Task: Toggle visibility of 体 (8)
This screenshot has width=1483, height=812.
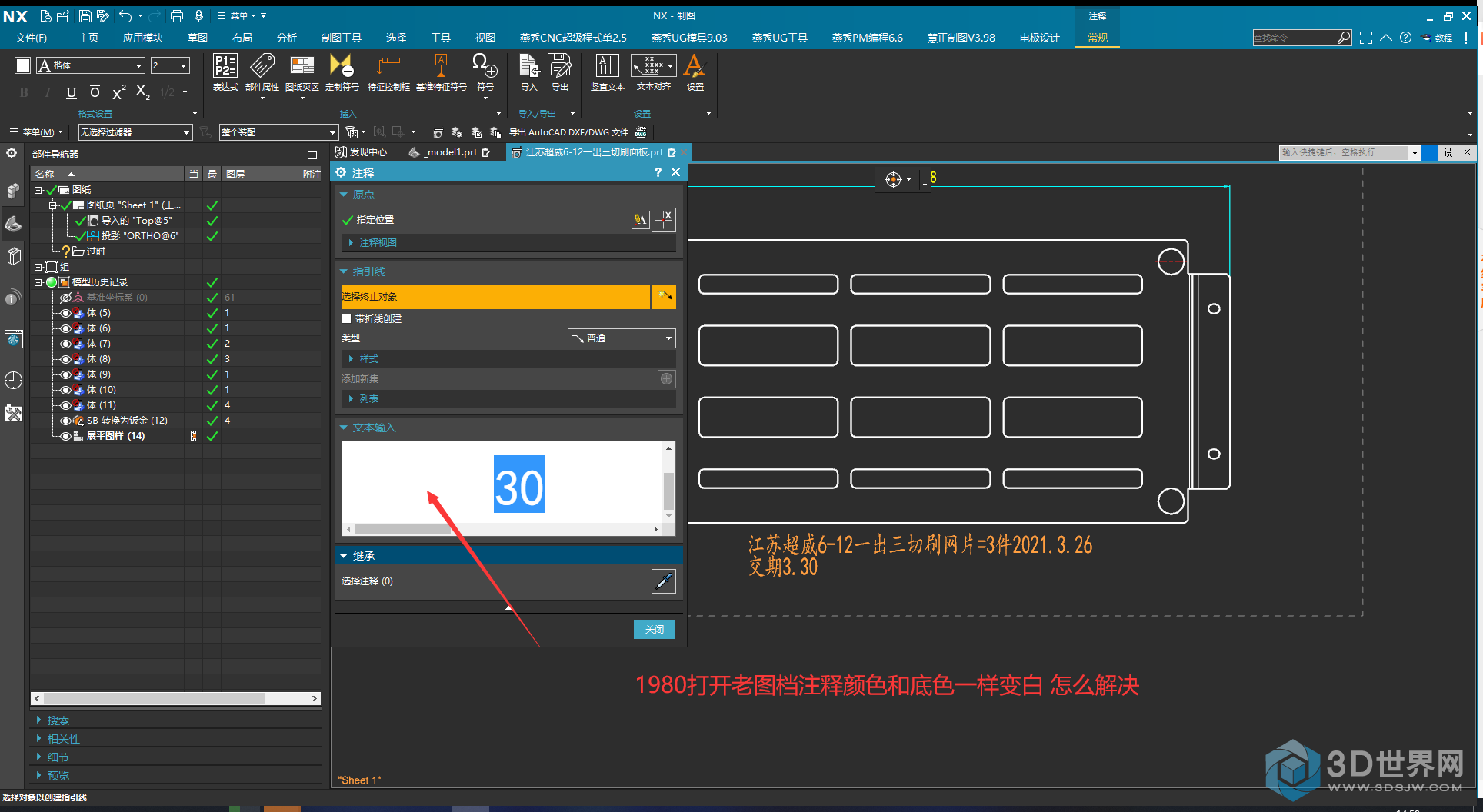Action: coord(65,359)
